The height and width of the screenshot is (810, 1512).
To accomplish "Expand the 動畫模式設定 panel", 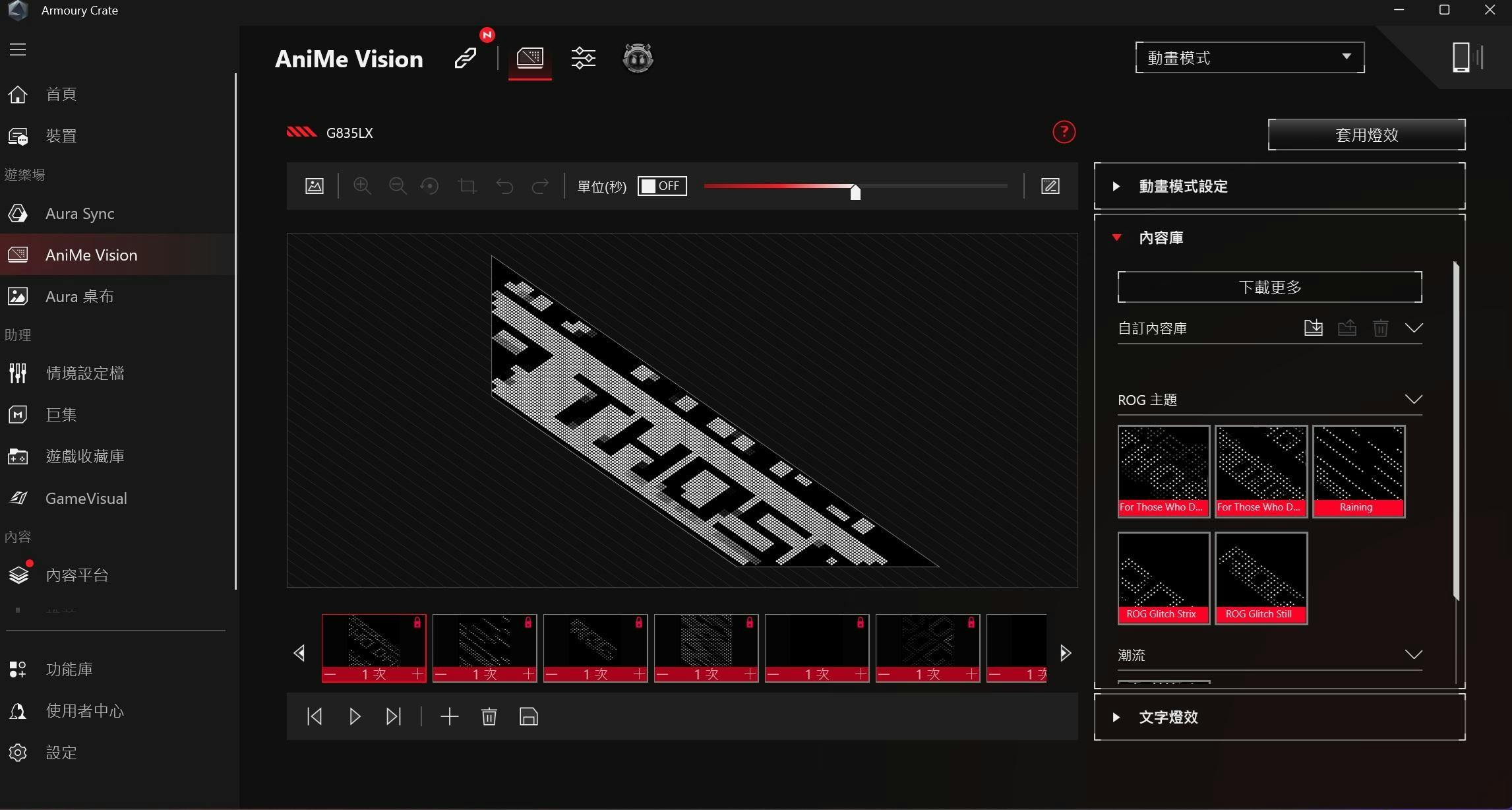I will 1279,186.
